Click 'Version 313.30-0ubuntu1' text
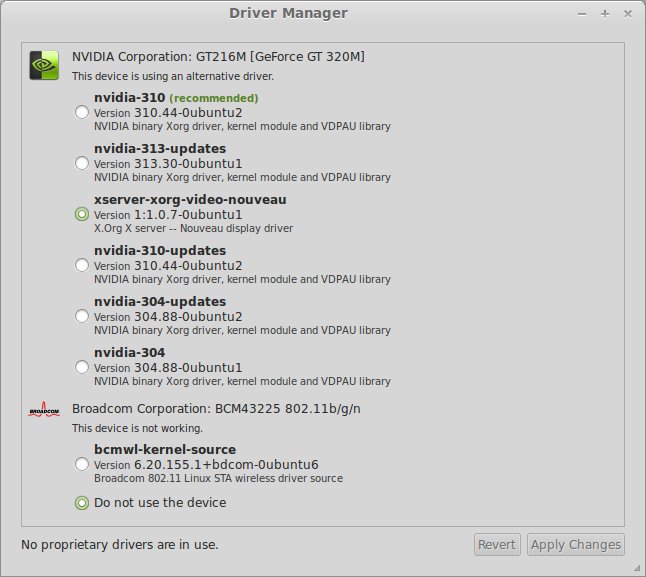The height and width of the screenshot is (577, 646). tap(168, 164)
